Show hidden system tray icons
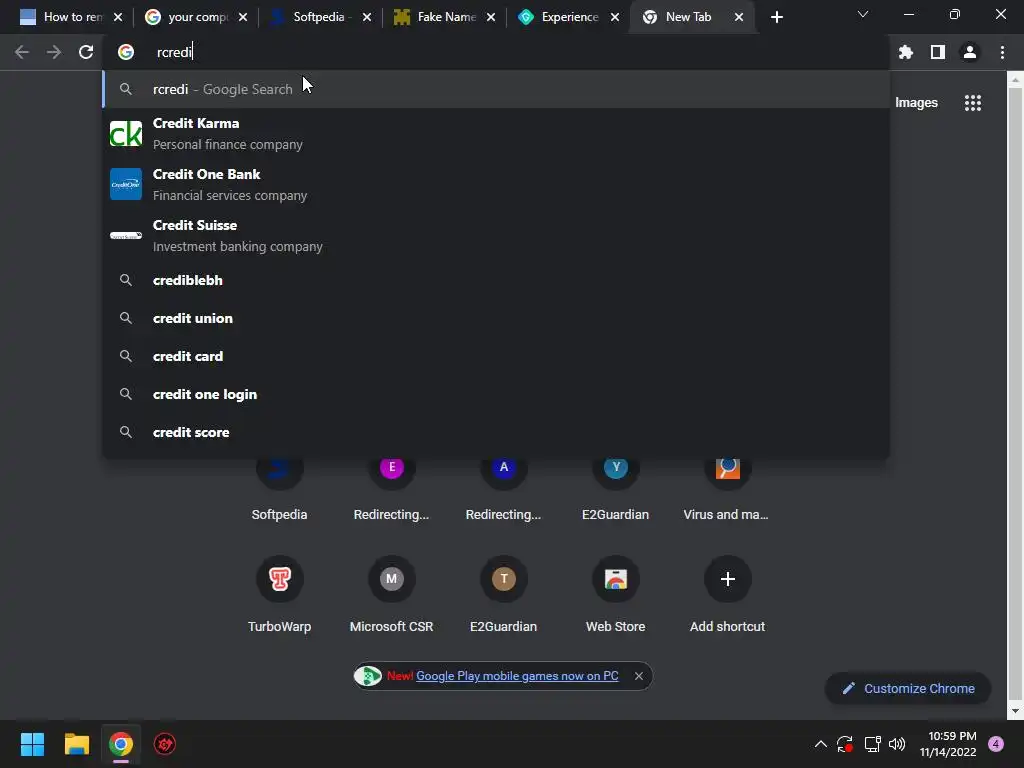Image resolution: width=1024 pixels, height=768 pixels. [x=821, y=744]
